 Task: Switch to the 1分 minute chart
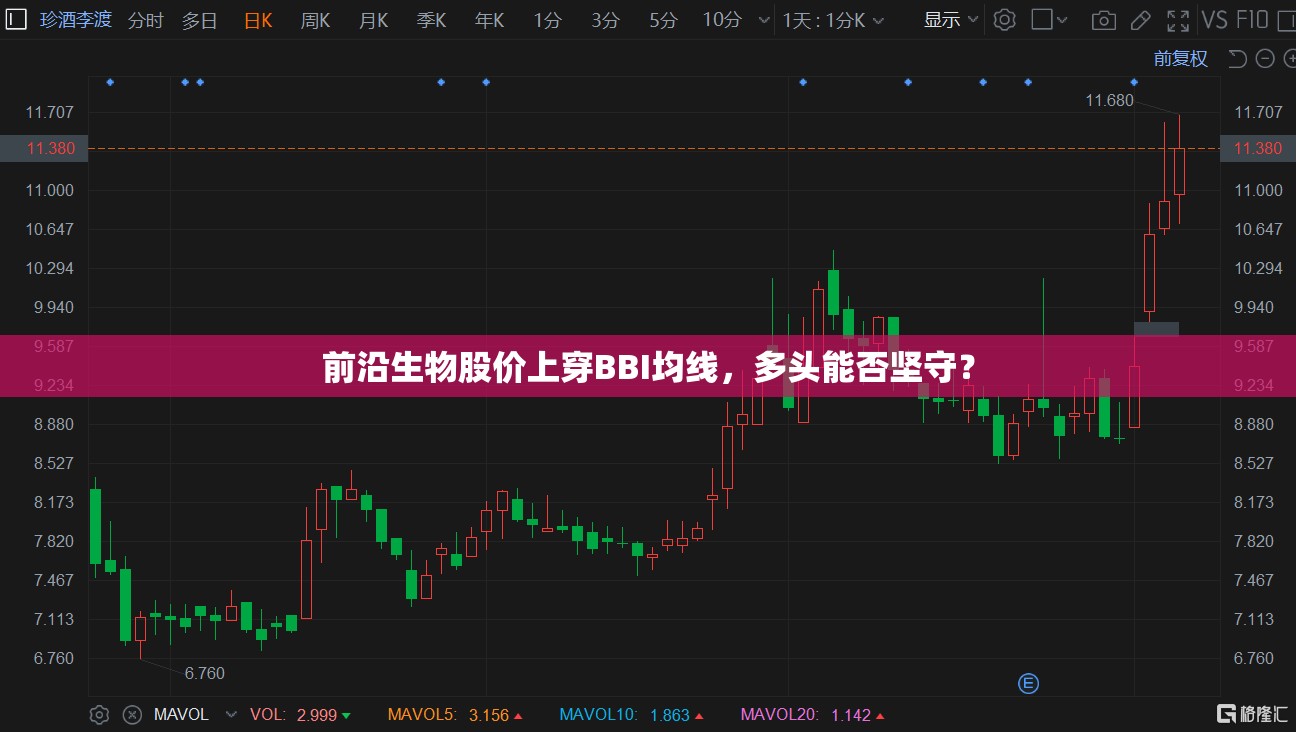click(547, 20)
